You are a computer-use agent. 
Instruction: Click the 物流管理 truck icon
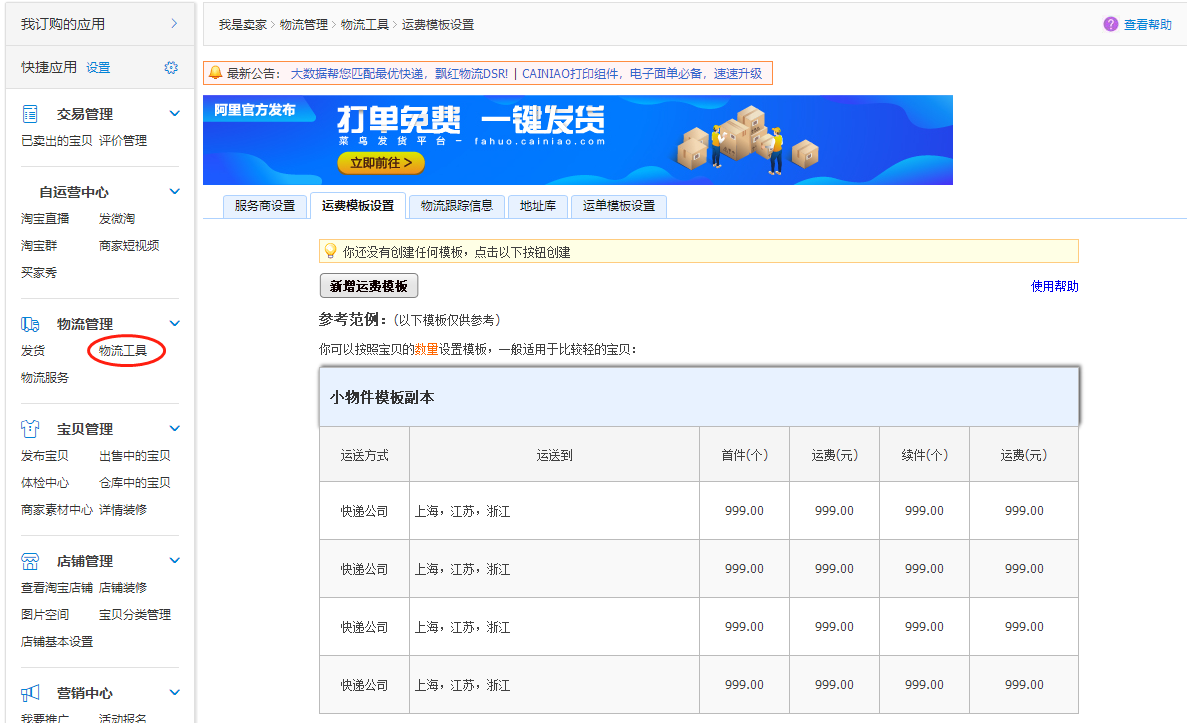[x=30, y=324]
